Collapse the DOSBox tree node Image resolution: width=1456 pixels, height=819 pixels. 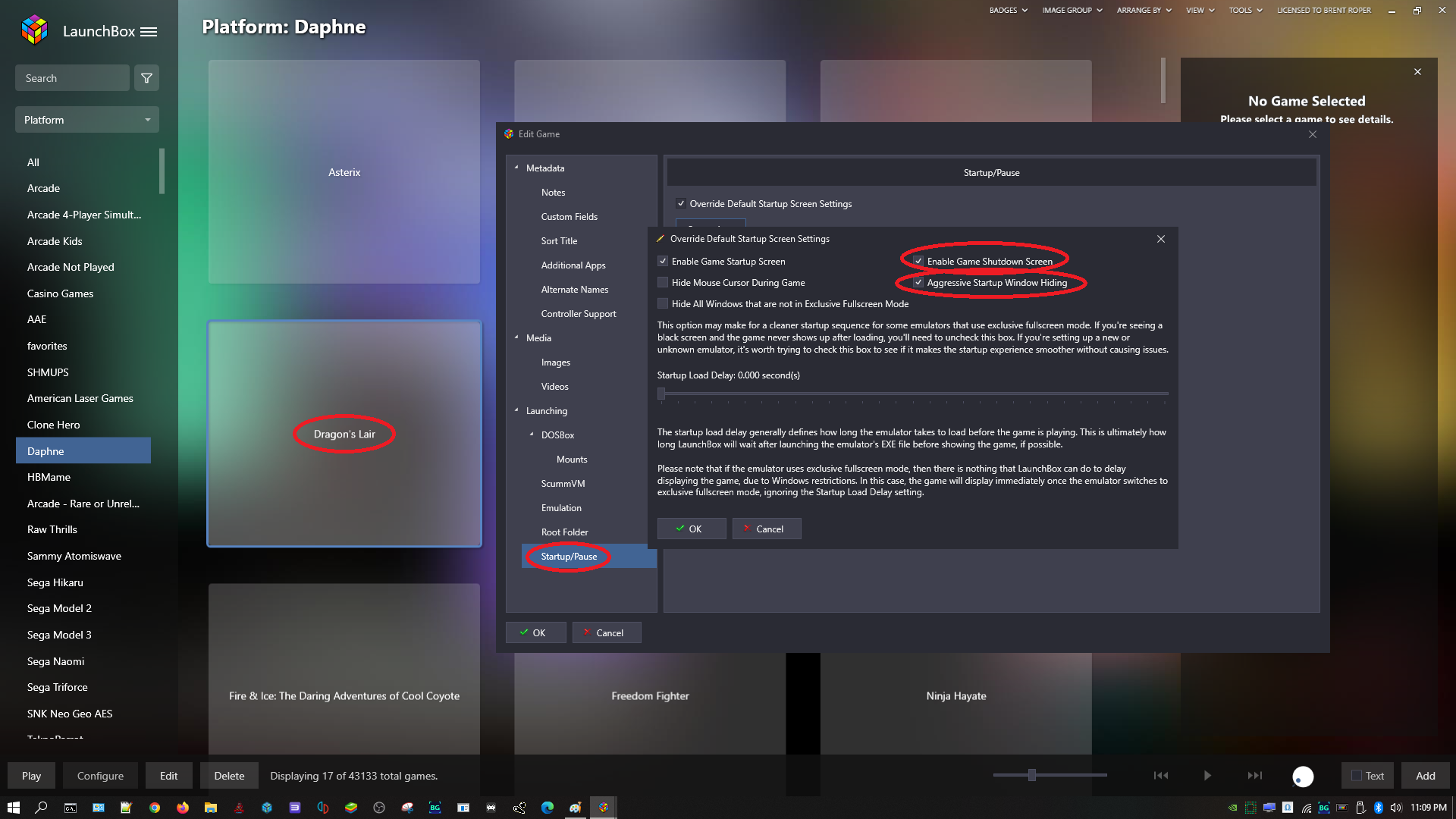click(532, 435)
